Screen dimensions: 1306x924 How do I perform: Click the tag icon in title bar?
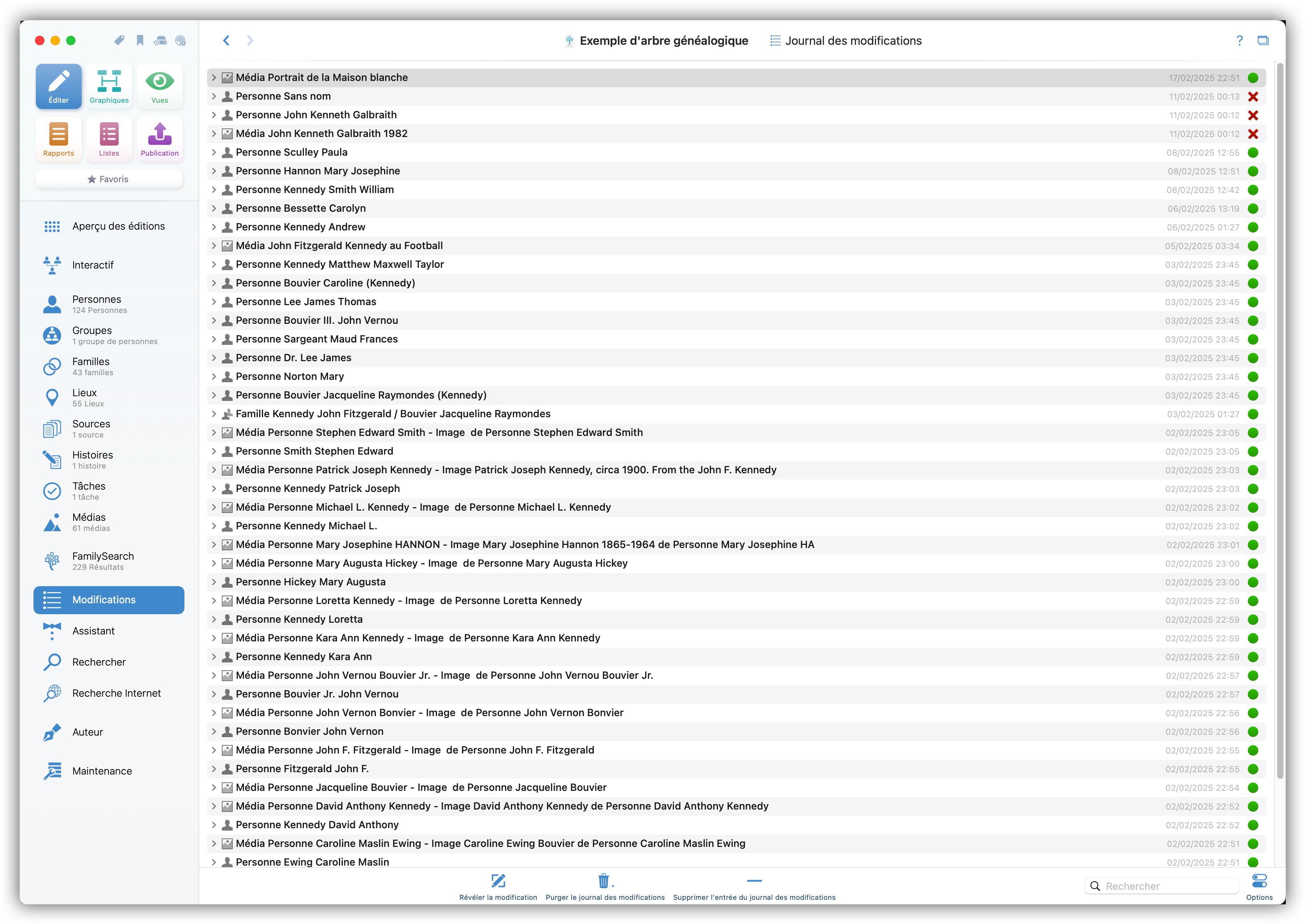119,40
